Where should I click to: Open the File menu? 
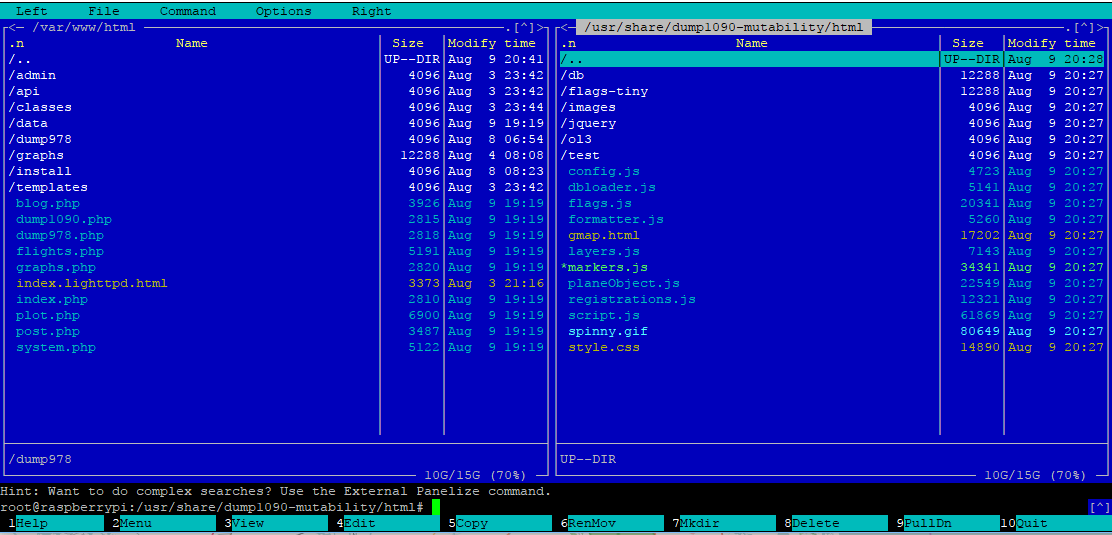point(104,11)
